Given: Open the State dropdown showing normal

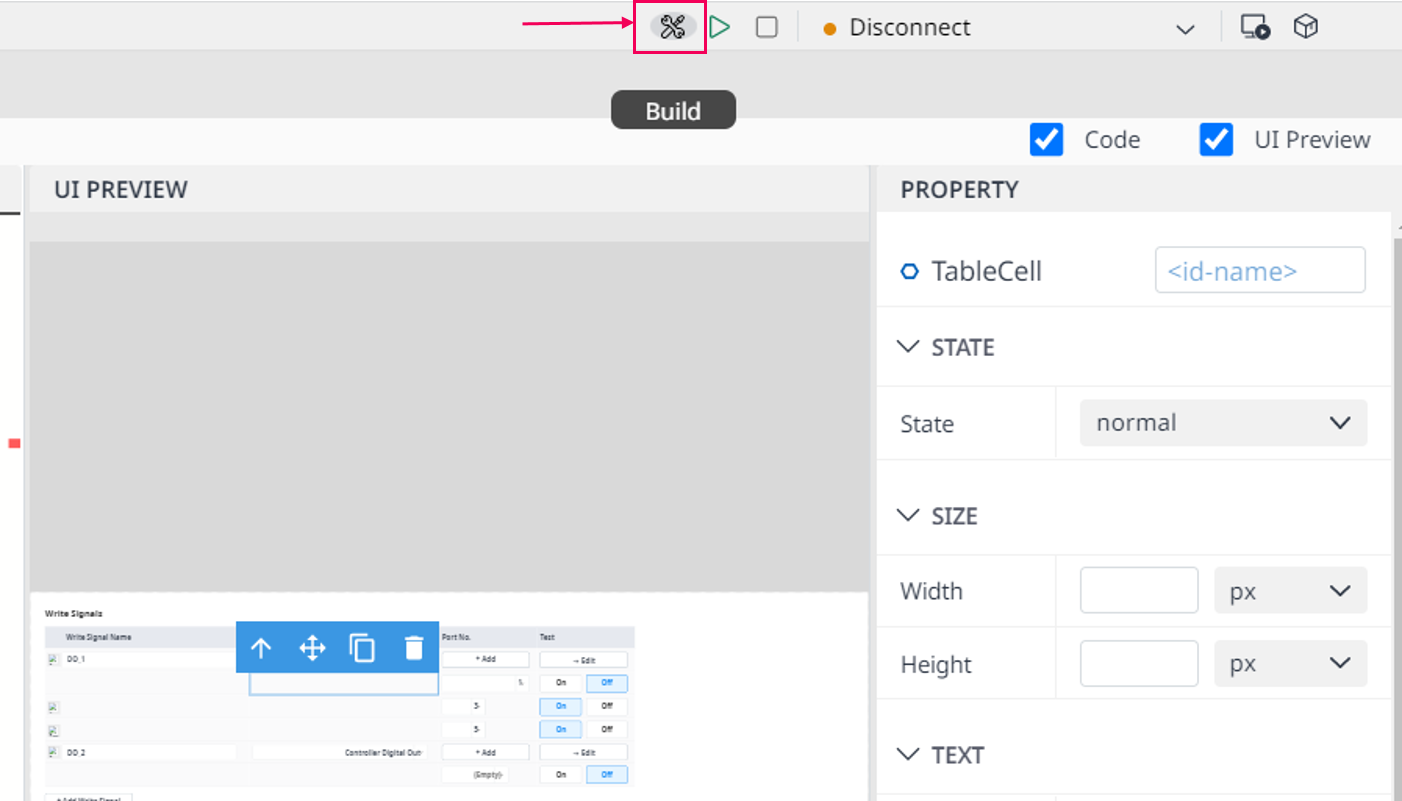Looking at the screenshot, I should pyautogui.click(x=1223, y=423).
